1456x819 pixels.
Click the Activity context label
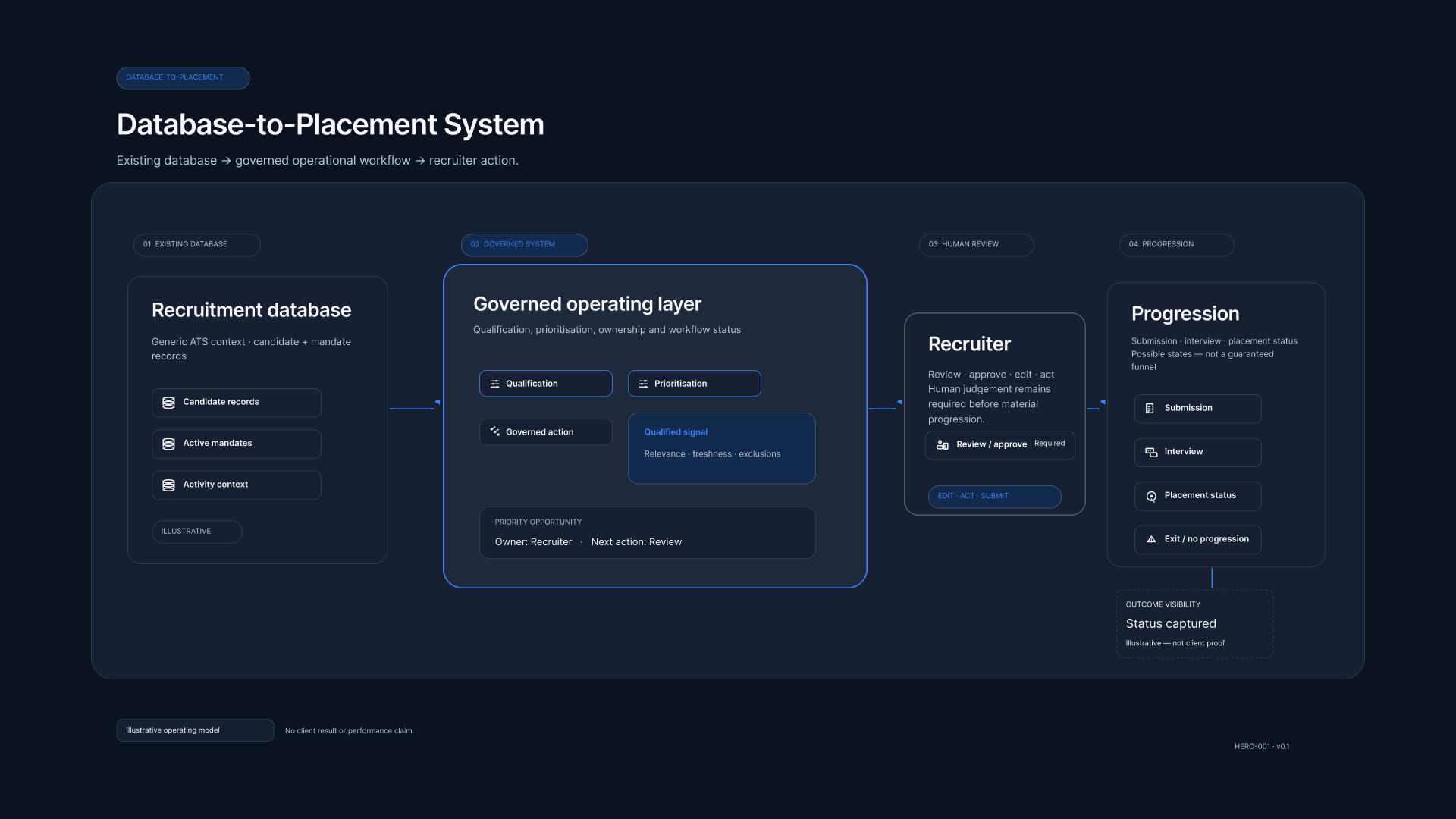tap(215, 485)
